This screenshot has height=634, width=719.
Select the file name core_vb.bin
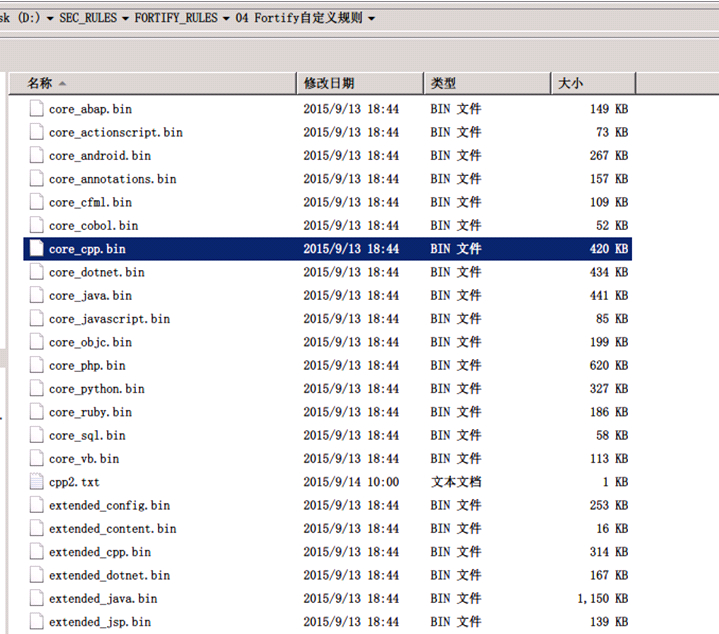84,459
